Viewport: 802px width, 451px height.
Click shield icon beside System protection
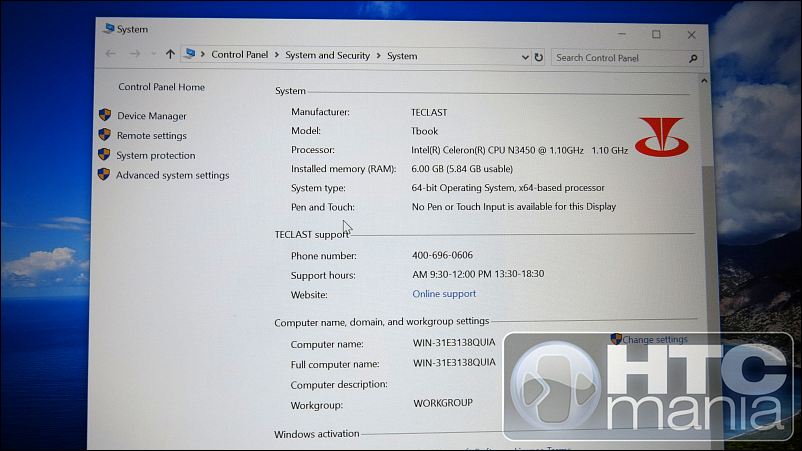point(104,154)
